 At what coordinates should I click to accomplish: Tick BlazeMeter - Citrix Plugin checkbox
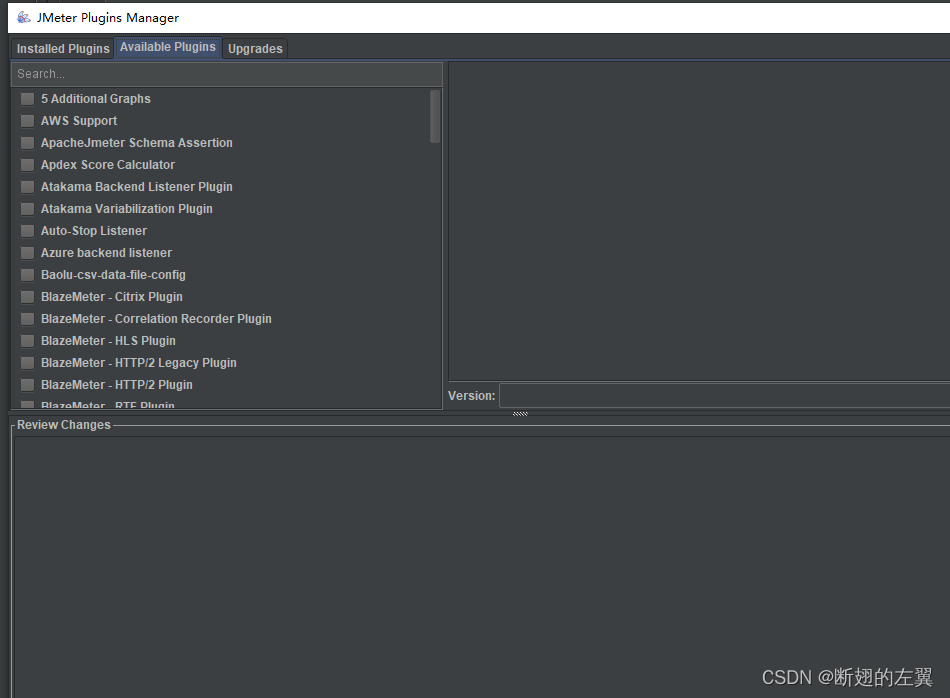(x=27, y=297)
